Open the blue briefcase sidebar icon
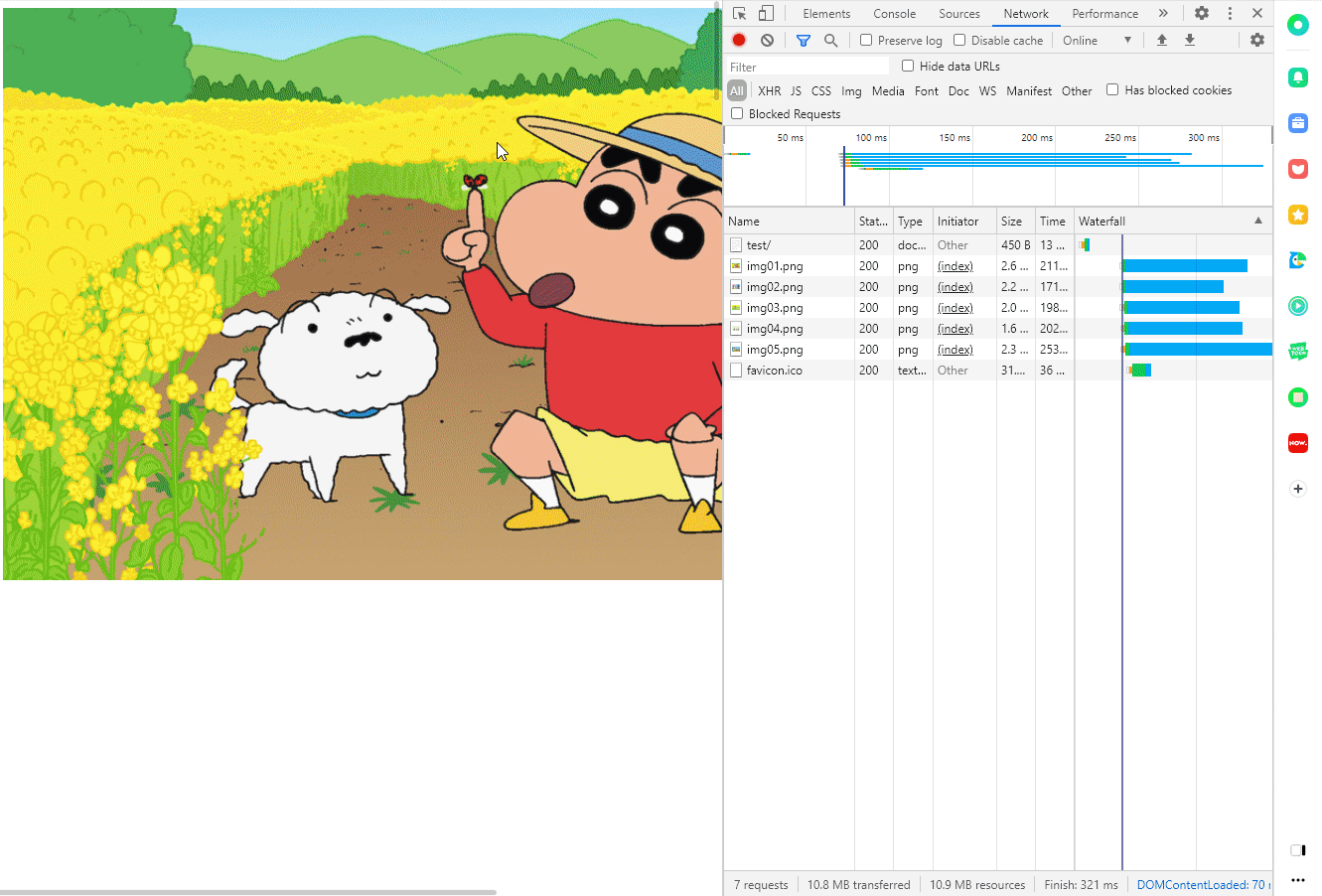Viewport: 1322px width, 896px height. click(1298, 123)
